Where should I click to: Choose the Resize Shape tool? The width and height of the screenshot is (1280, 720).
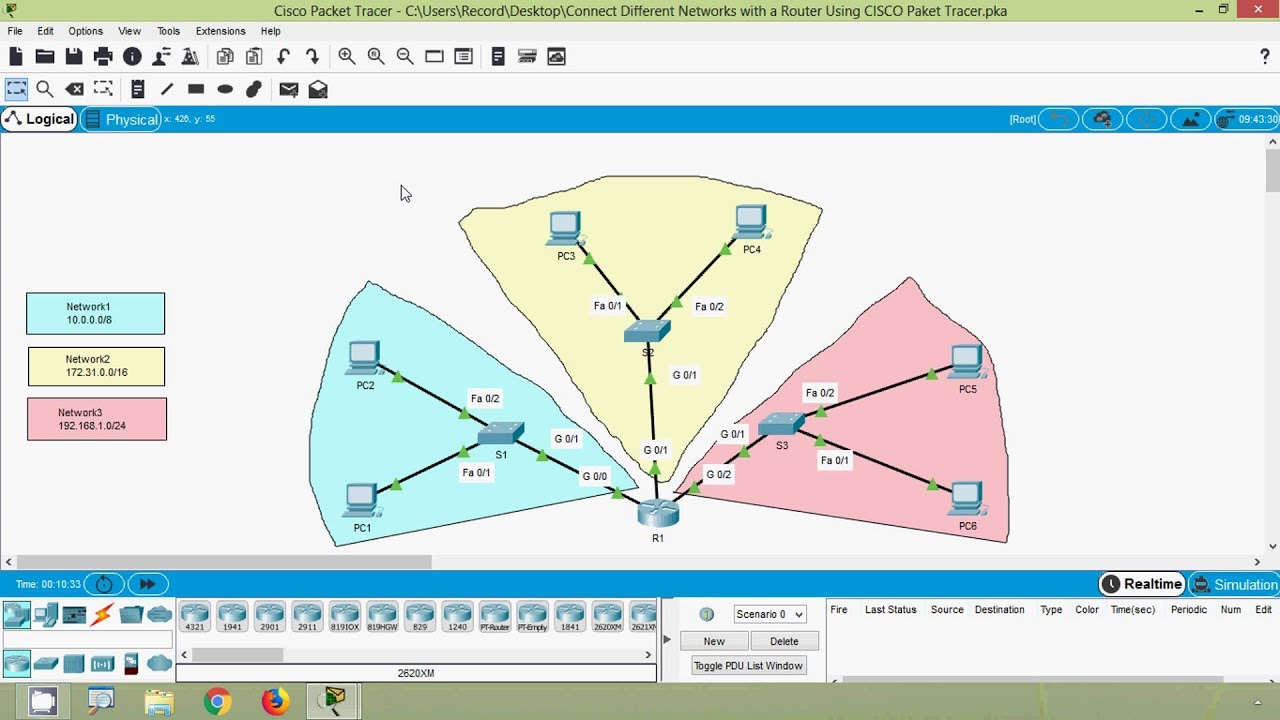click(x=103, y=89)
